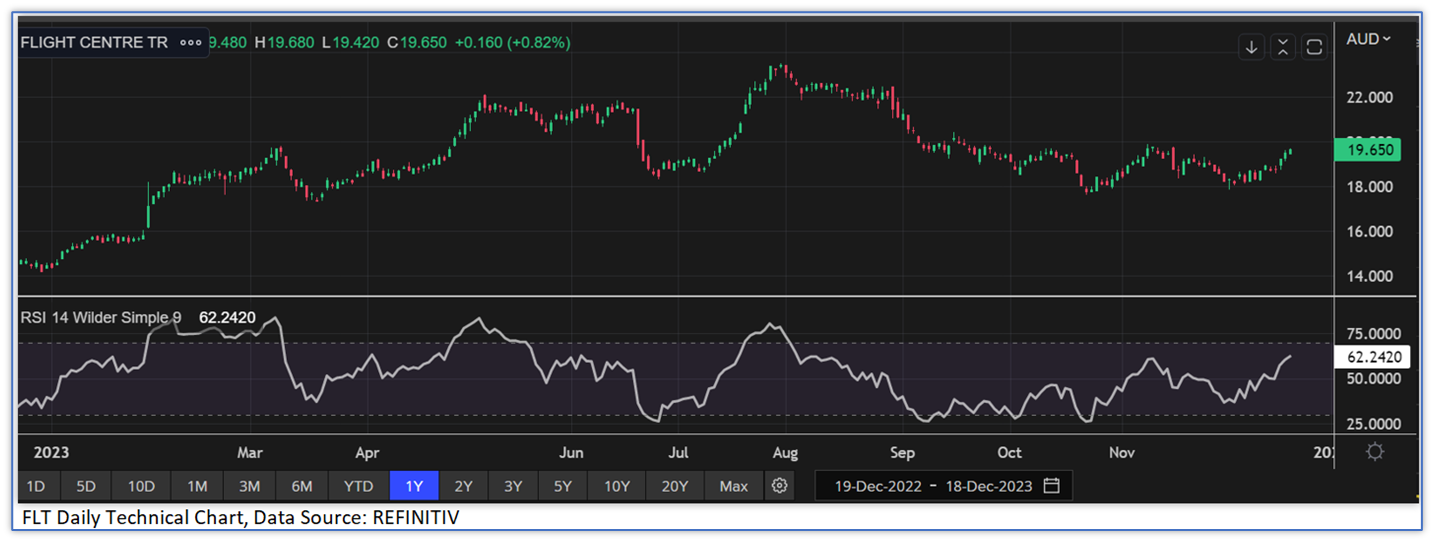
Task: Click the fullscreen frame icon
Action: [x=1314, y=47]
